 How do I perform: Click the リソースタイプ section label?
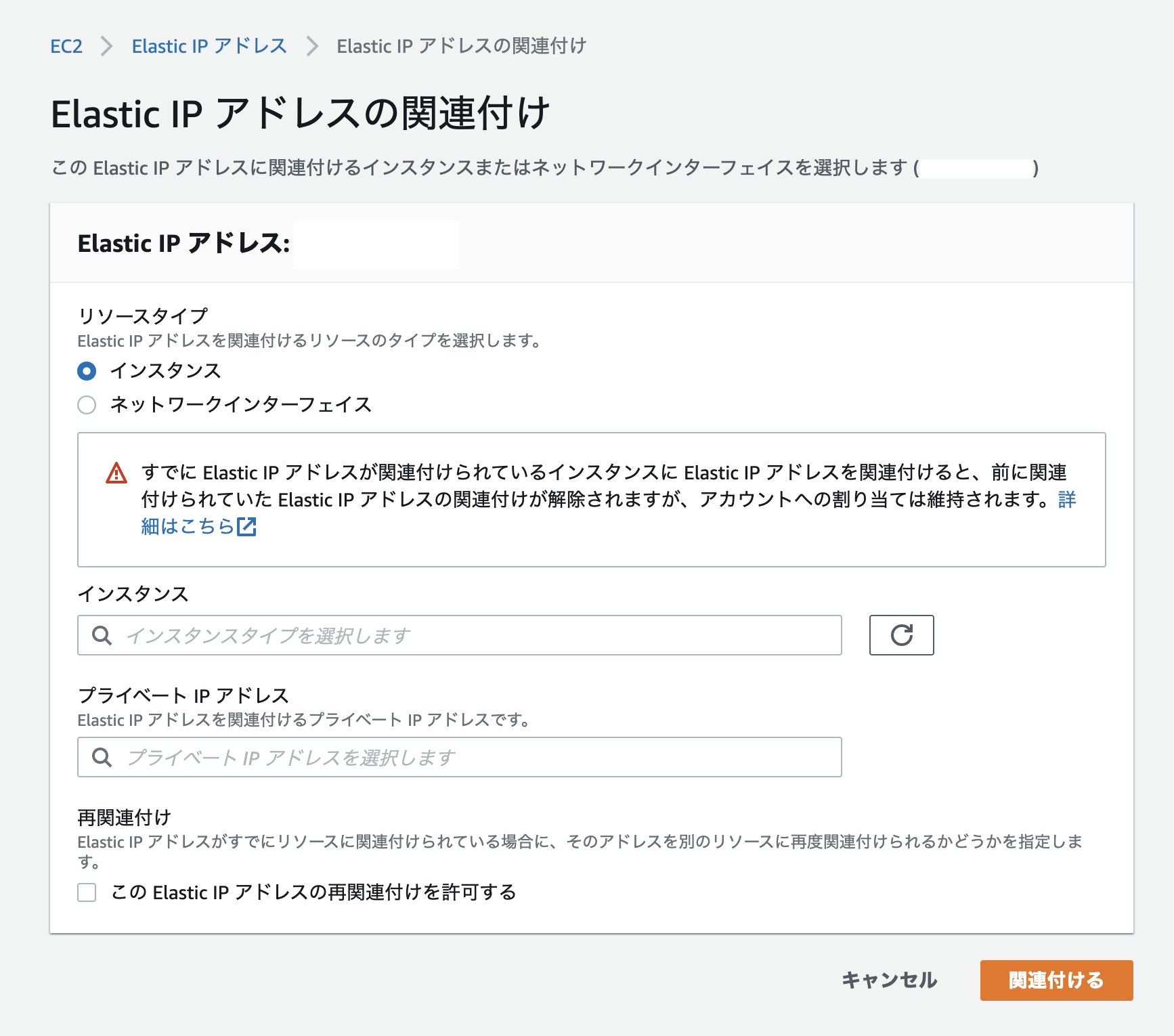coord(143,316)
